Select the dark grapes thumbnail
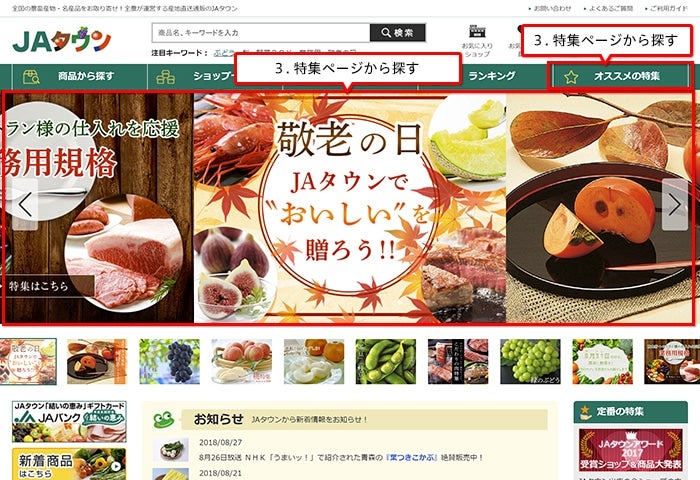The height and width of the screenshot is (480, 700). 170,361
